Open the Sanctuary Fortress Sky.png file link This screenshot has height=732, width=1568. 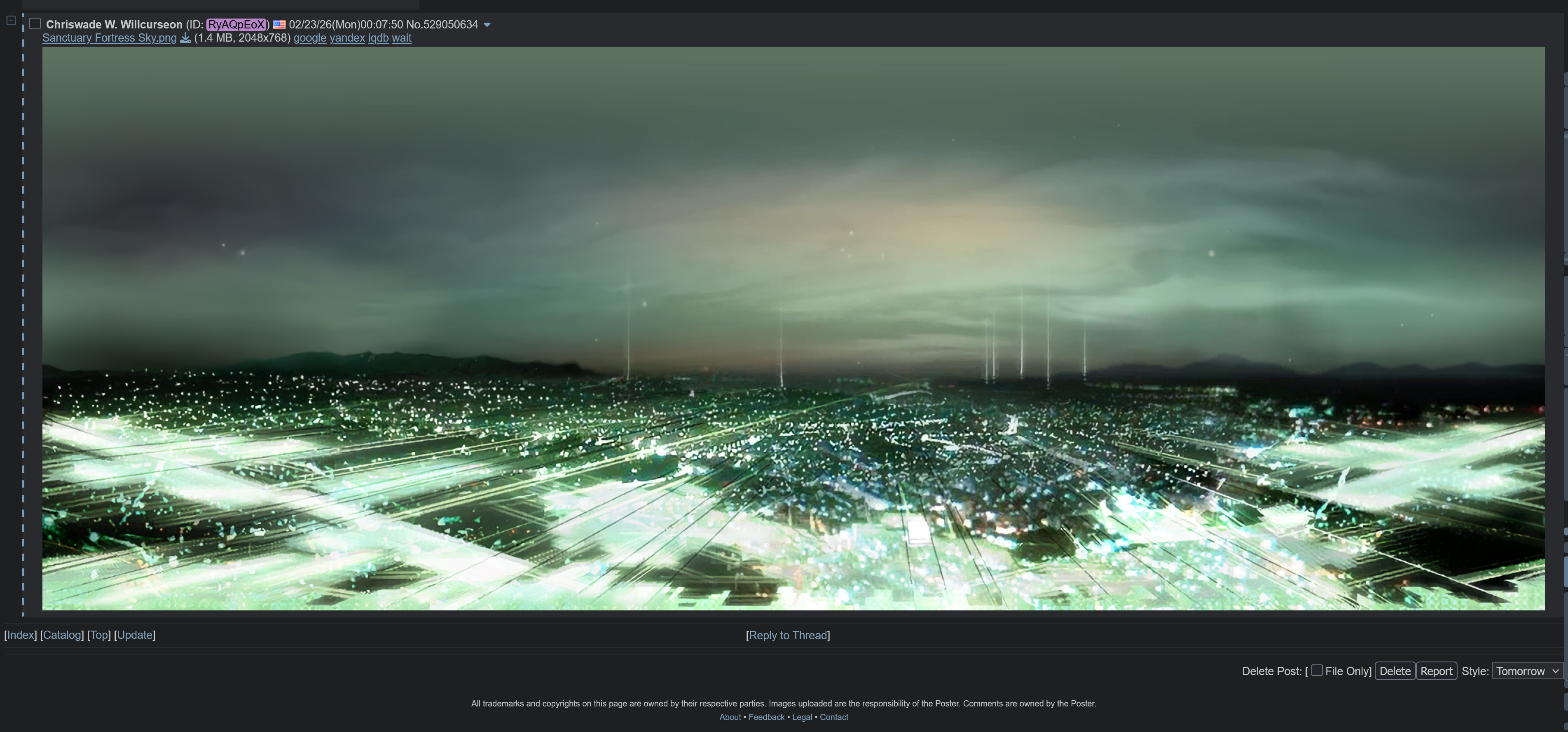[110, 38]
